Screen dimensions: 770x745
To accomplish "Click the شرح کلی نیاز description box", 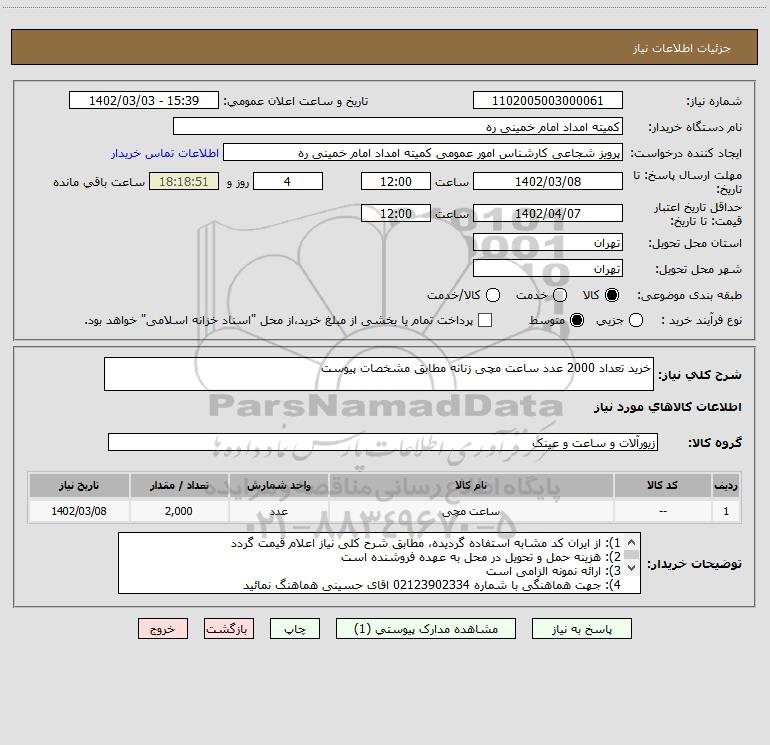I will [379, 374].
